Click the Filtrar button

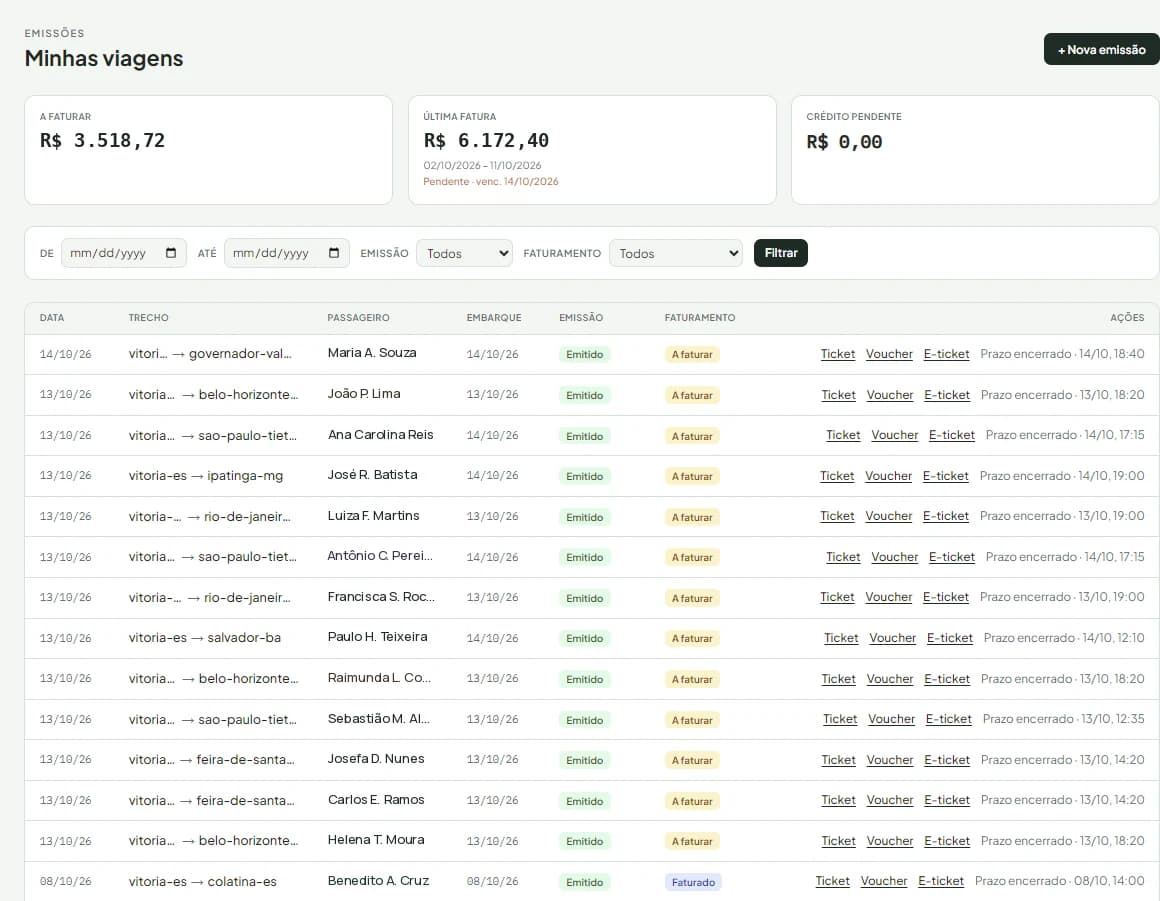point(780,253)
